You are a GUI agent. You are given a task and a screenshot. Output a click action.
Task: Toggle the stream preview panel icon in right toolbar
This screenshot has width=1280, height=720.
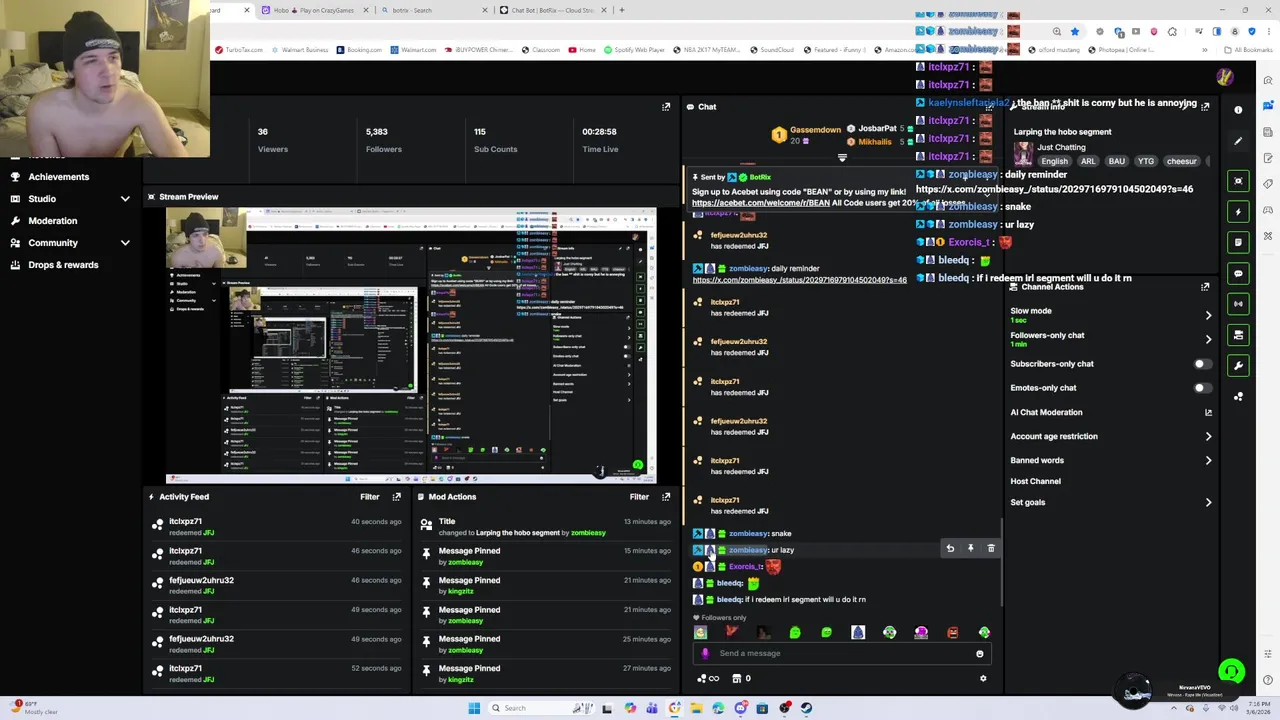1238,181
